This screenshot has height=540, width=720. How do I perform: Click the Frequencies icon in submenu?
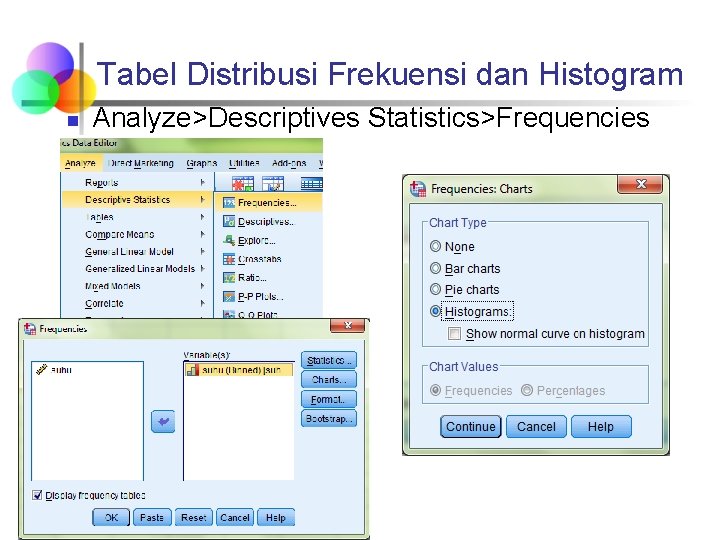(229, 202)
